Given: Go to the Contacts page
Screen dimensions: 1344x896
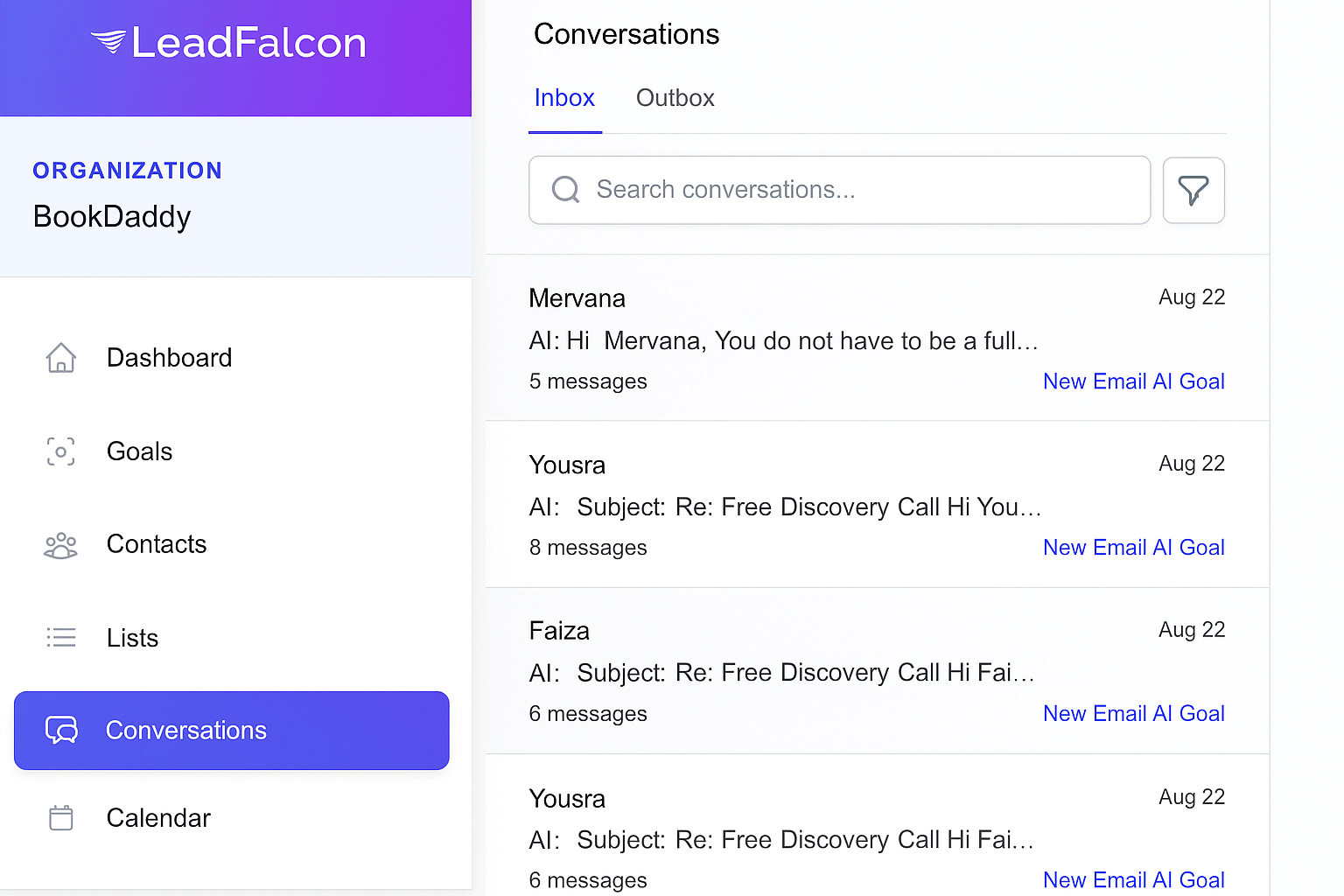Looking at the screenshot, I should [x=157, y=544].
